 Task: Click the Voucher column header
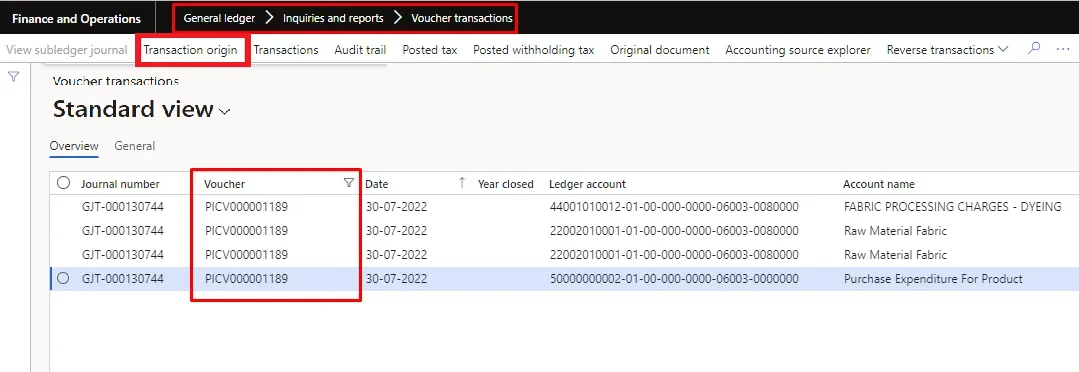pos(224,184)
